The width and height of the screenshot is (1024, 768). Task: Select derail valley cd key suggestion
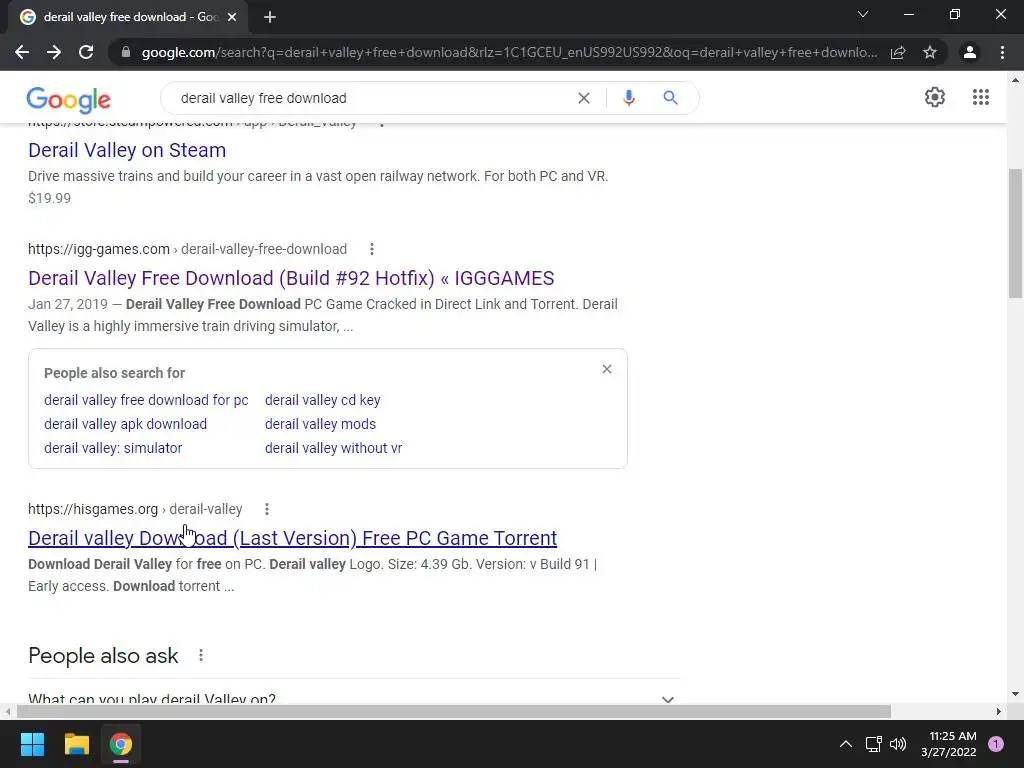pyautogui.click(x=323, y=400)
